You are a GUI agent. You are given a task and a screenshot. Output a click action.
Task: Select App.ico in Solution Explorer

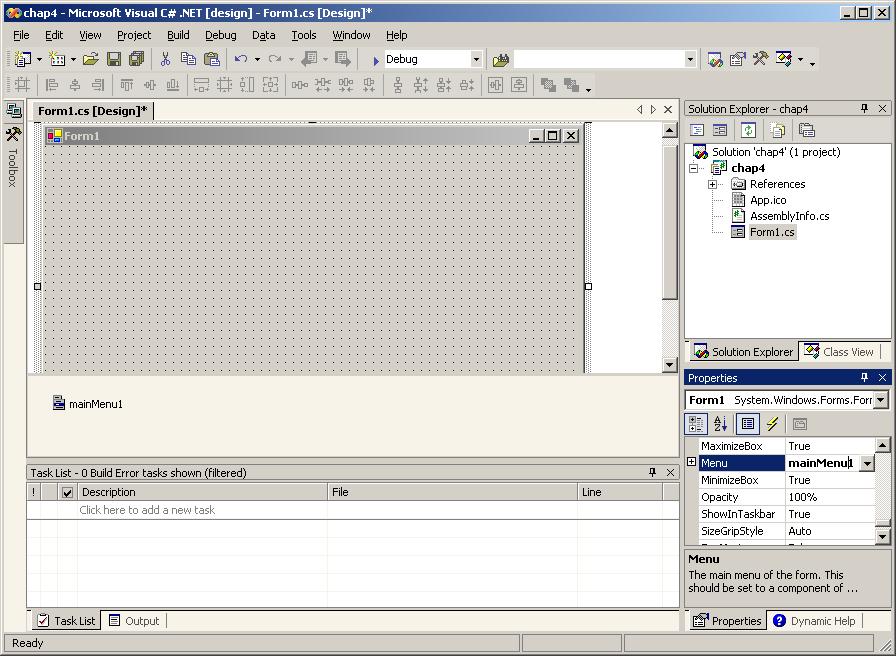point(767,200)
